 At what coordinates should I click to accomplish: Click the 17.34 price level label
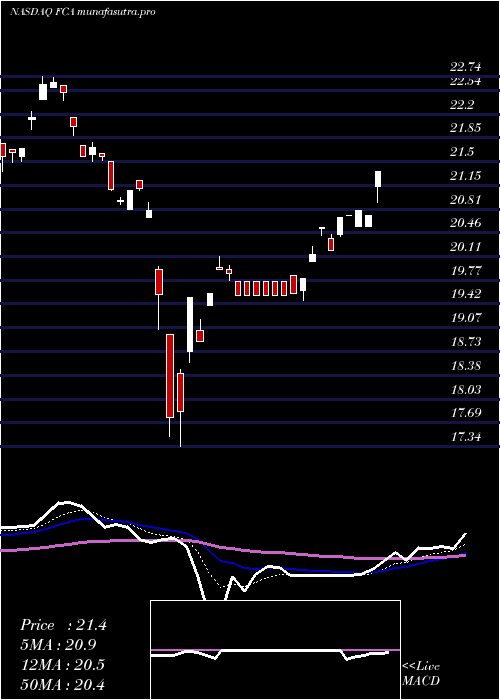(466, 436)
